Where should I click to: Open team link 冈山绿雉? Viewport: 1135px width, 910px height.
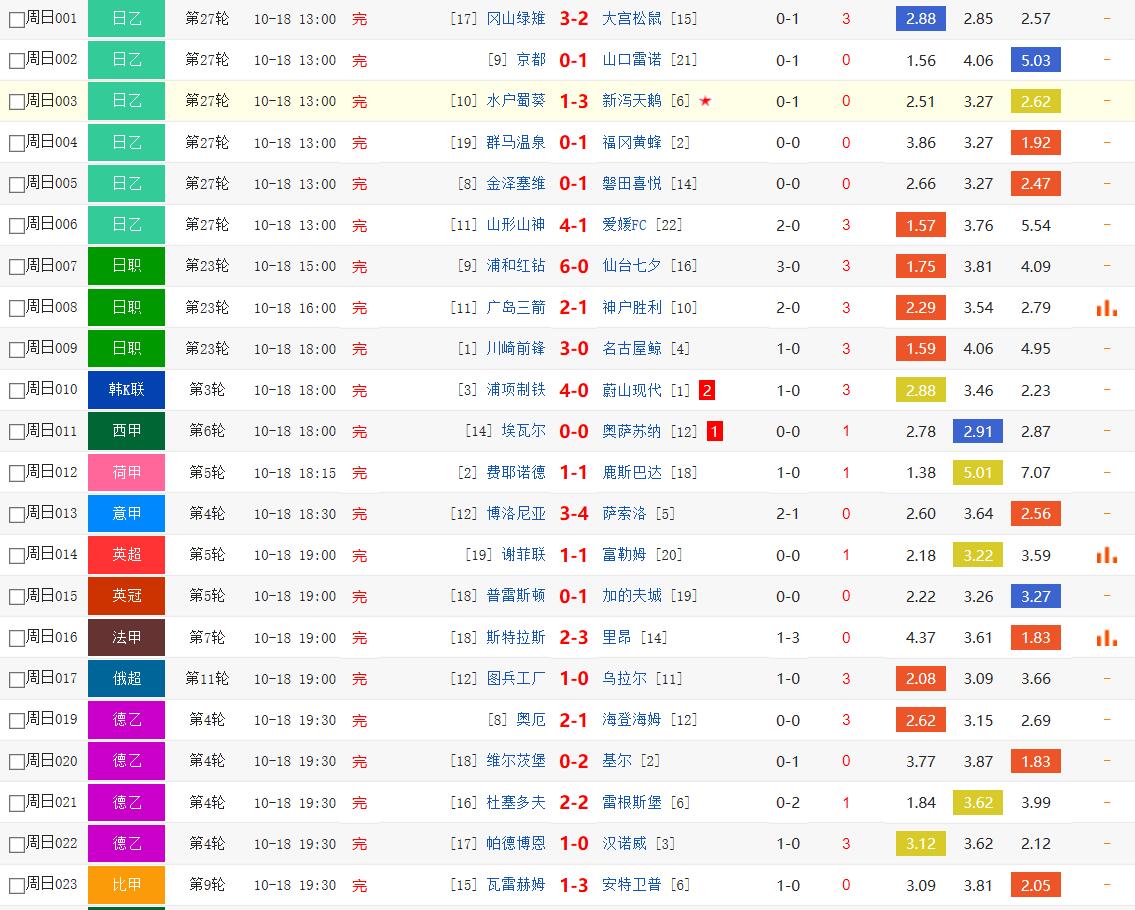(515, 18)
